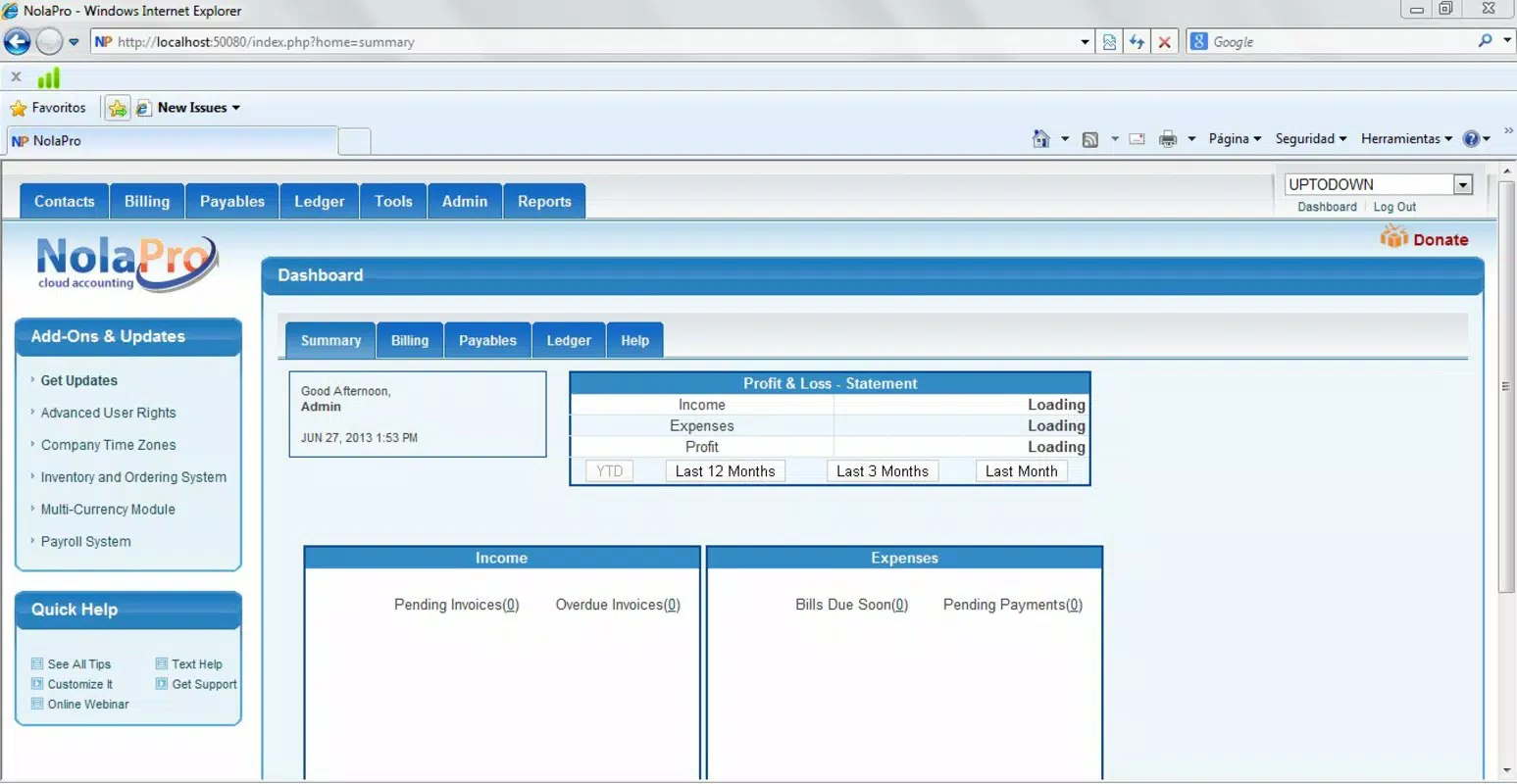Screen dimensions: 1517x784
Task: Open the Reports main menu tab
Action: coord(544,201)
